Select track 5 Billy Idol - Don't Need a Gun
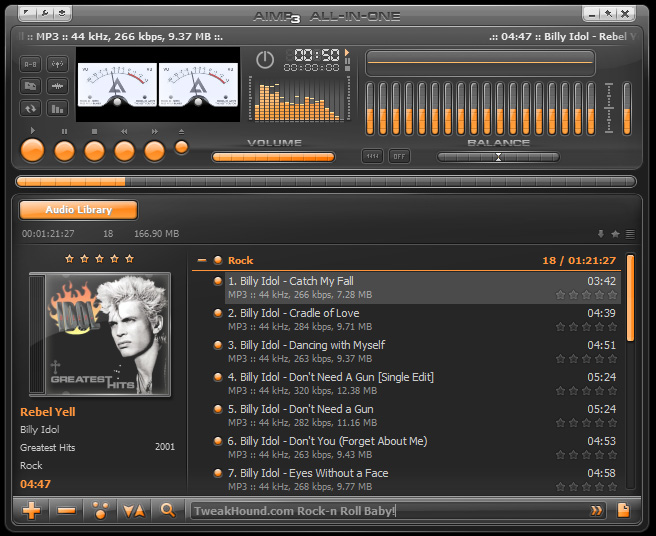656x536 pixels. [423, 415]
